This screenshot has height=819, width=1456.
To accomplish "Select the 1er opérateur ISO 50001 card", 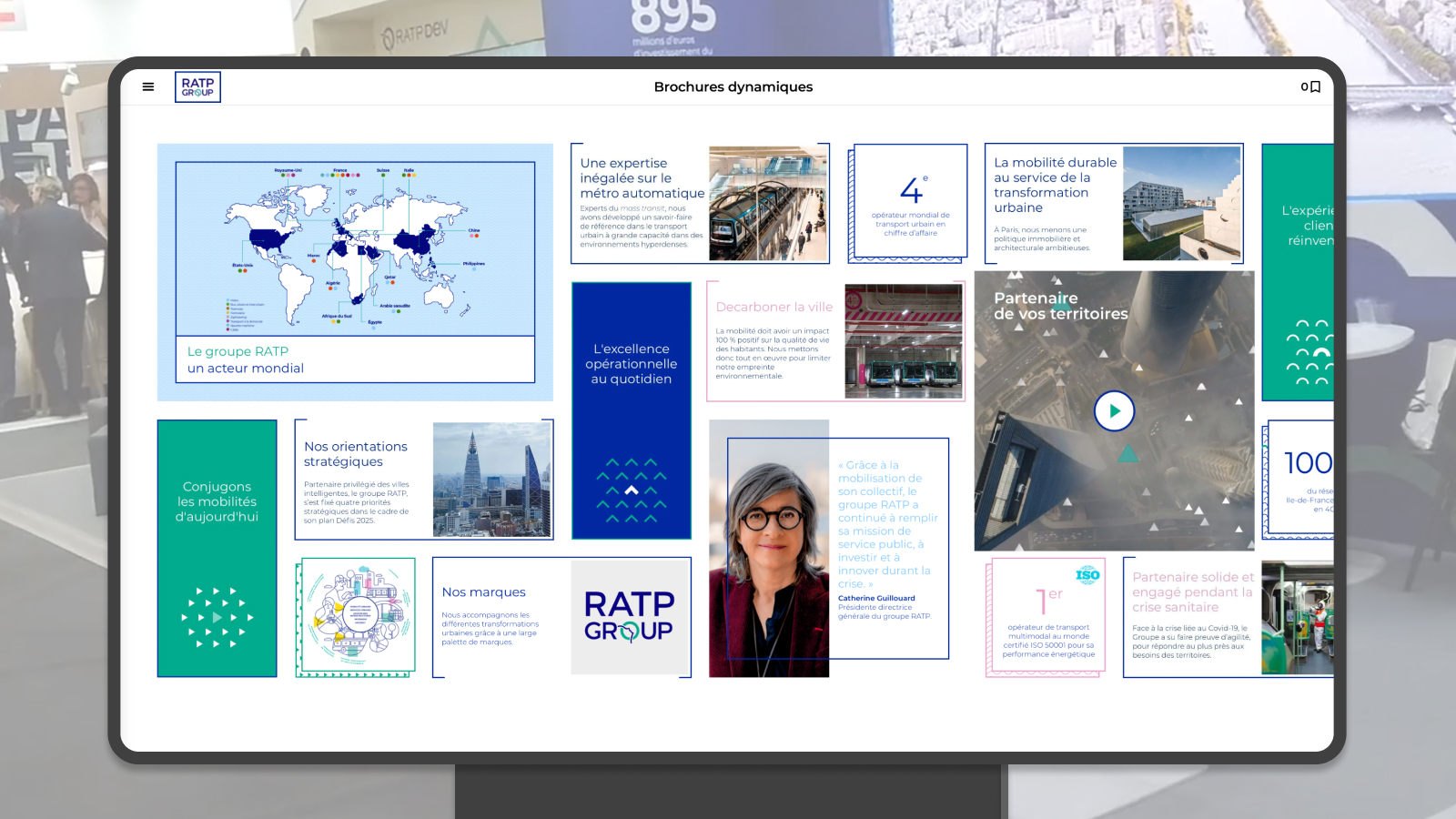I will click(1046, 618).
